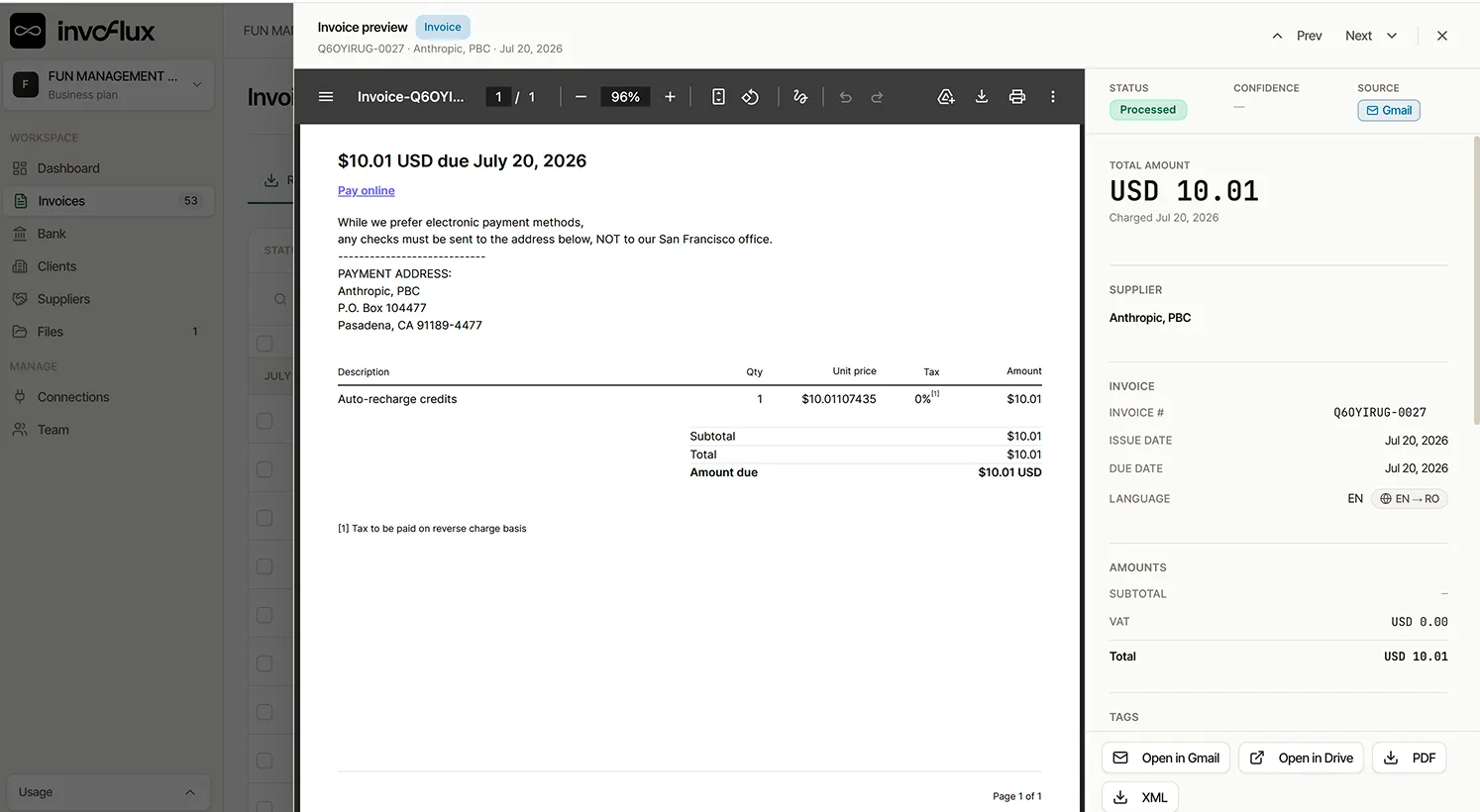Open the Clients section
The height and width of the screenshot is (812, 1480).
(x=108, y=266)
